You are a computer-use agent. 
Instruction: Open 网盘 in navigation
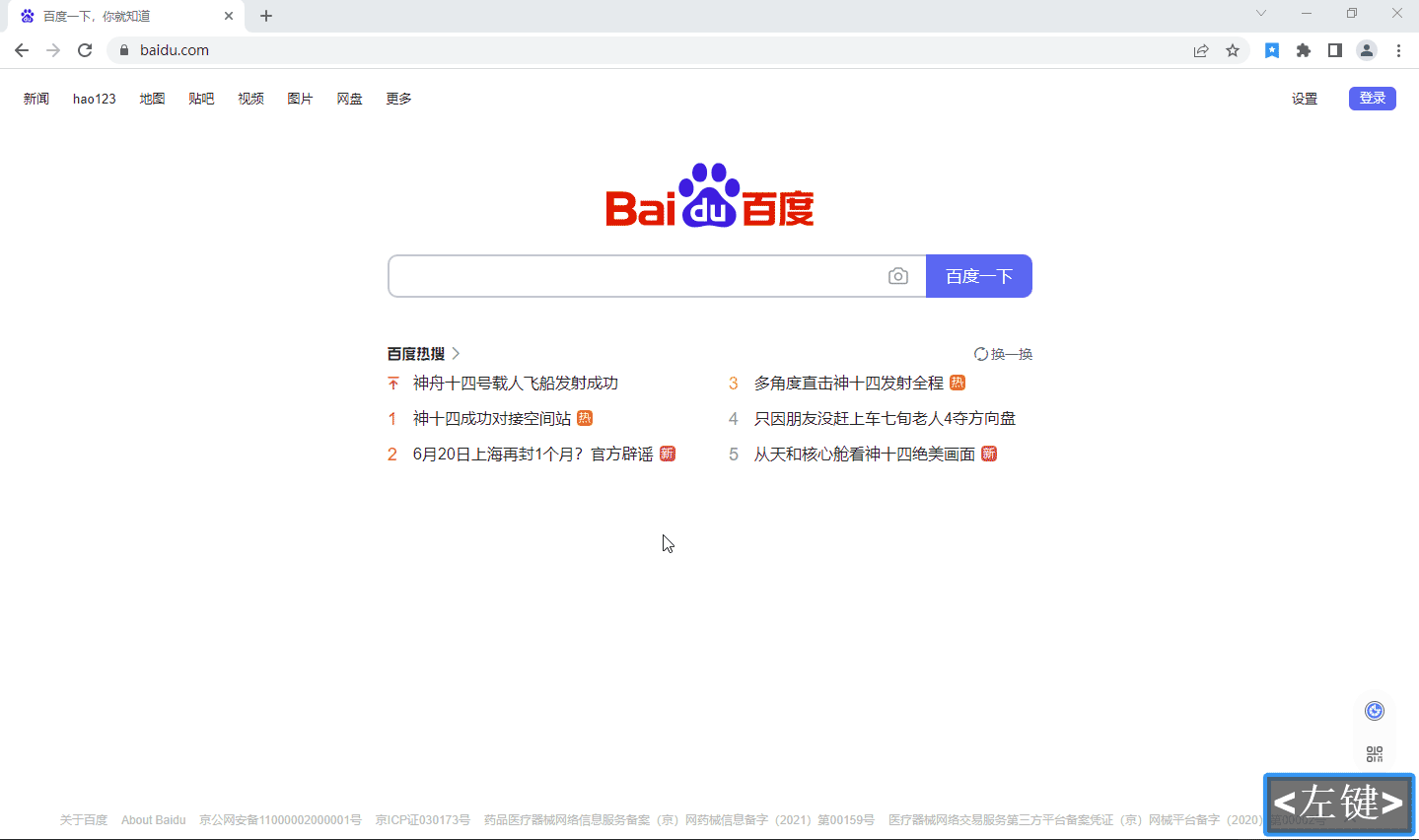click(x=349, y=99)
